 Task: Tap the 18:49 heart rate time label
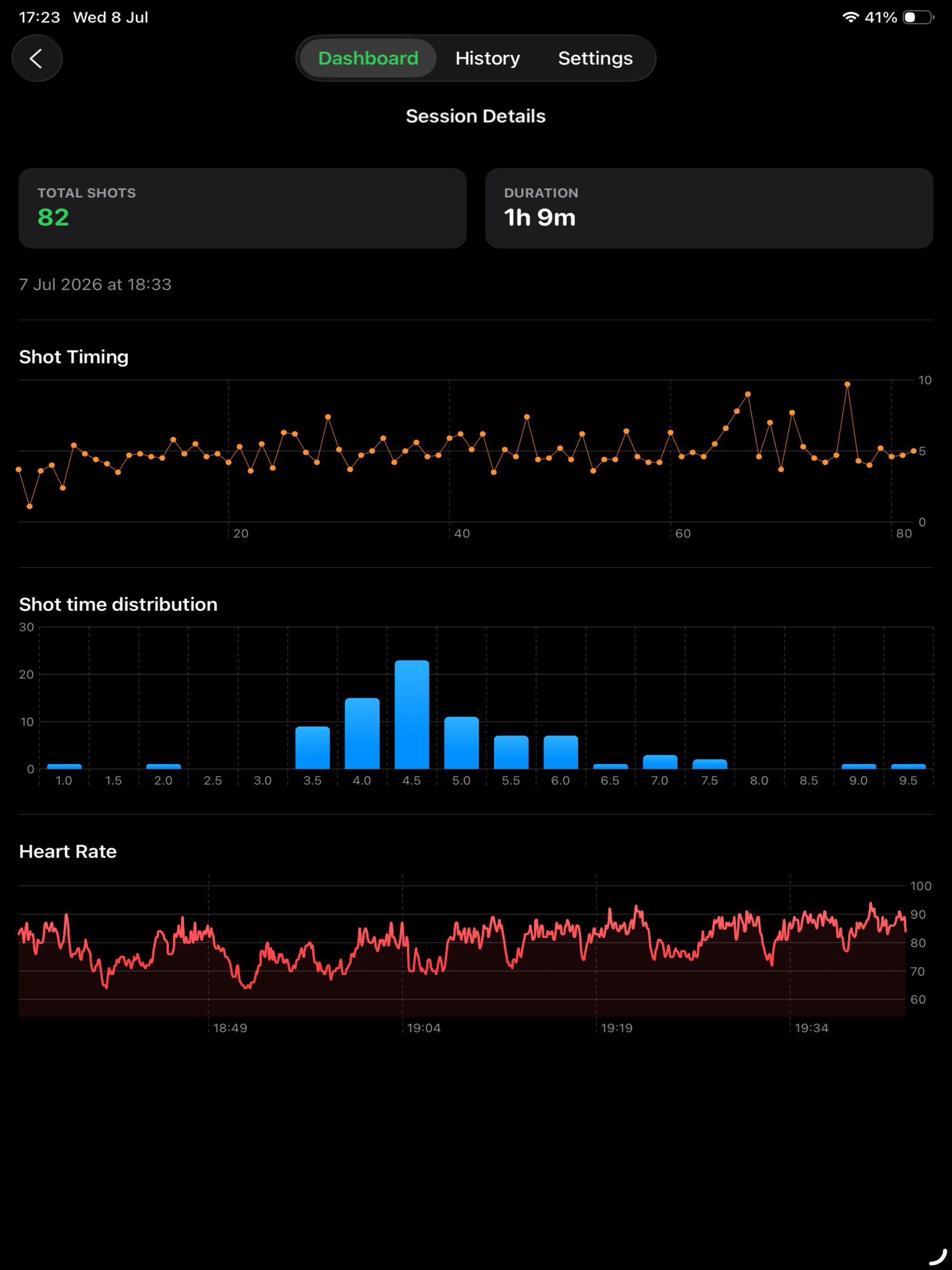tap(230, 1028)
